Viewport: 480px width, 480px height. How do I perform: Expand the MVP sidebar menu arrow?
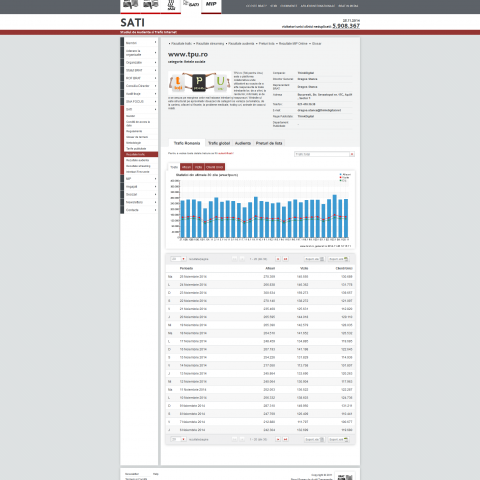tap(155, 179)
